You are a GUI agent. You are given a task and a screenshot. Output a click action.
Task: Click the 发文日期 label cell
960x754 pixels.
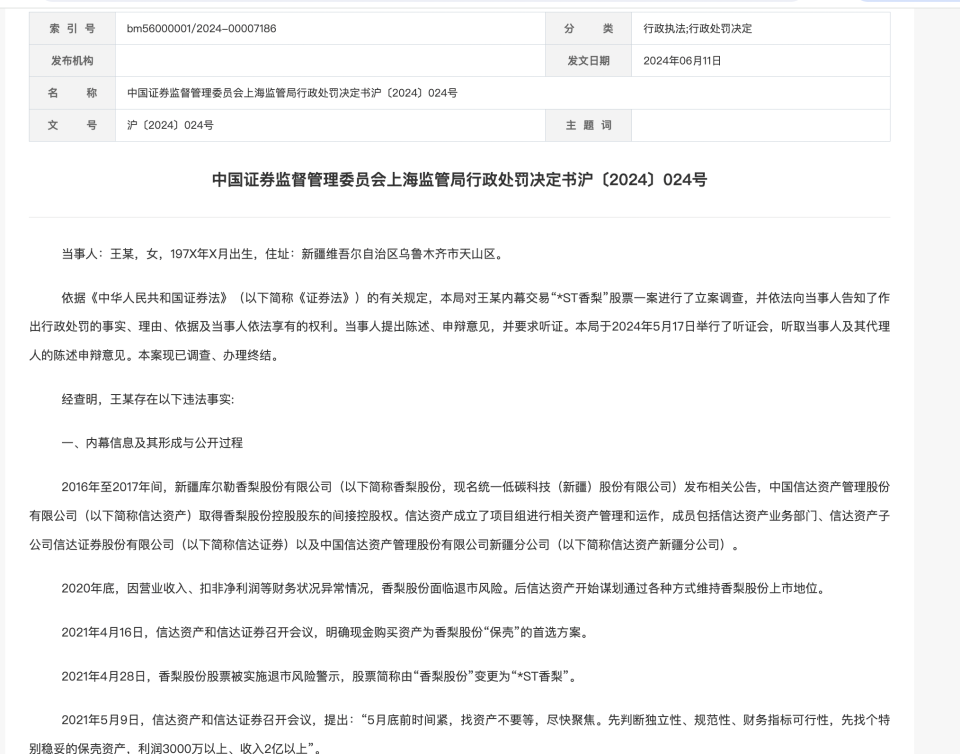588,61
